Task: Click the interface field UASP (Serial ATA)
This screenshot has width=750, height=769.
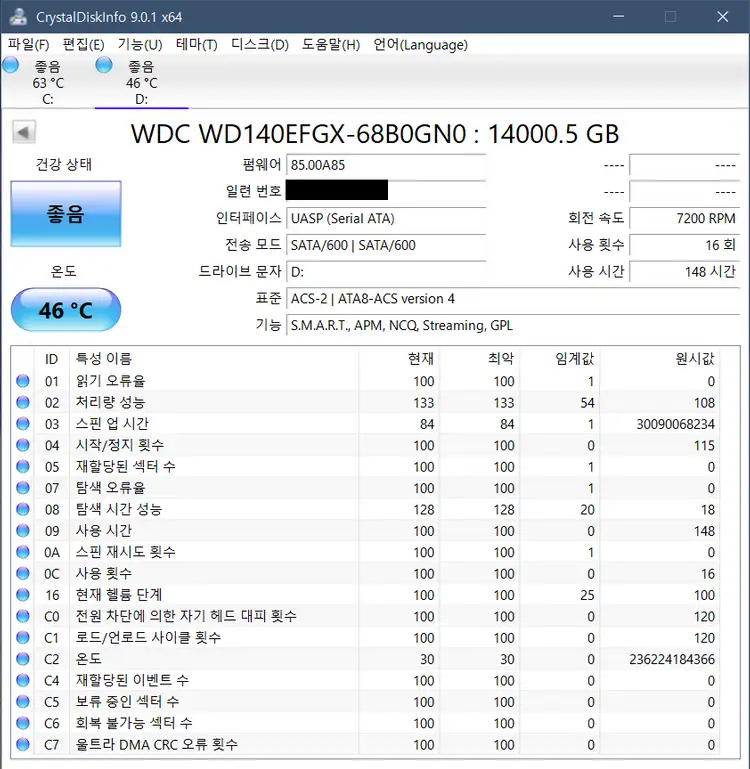Action: coord(386,218)
